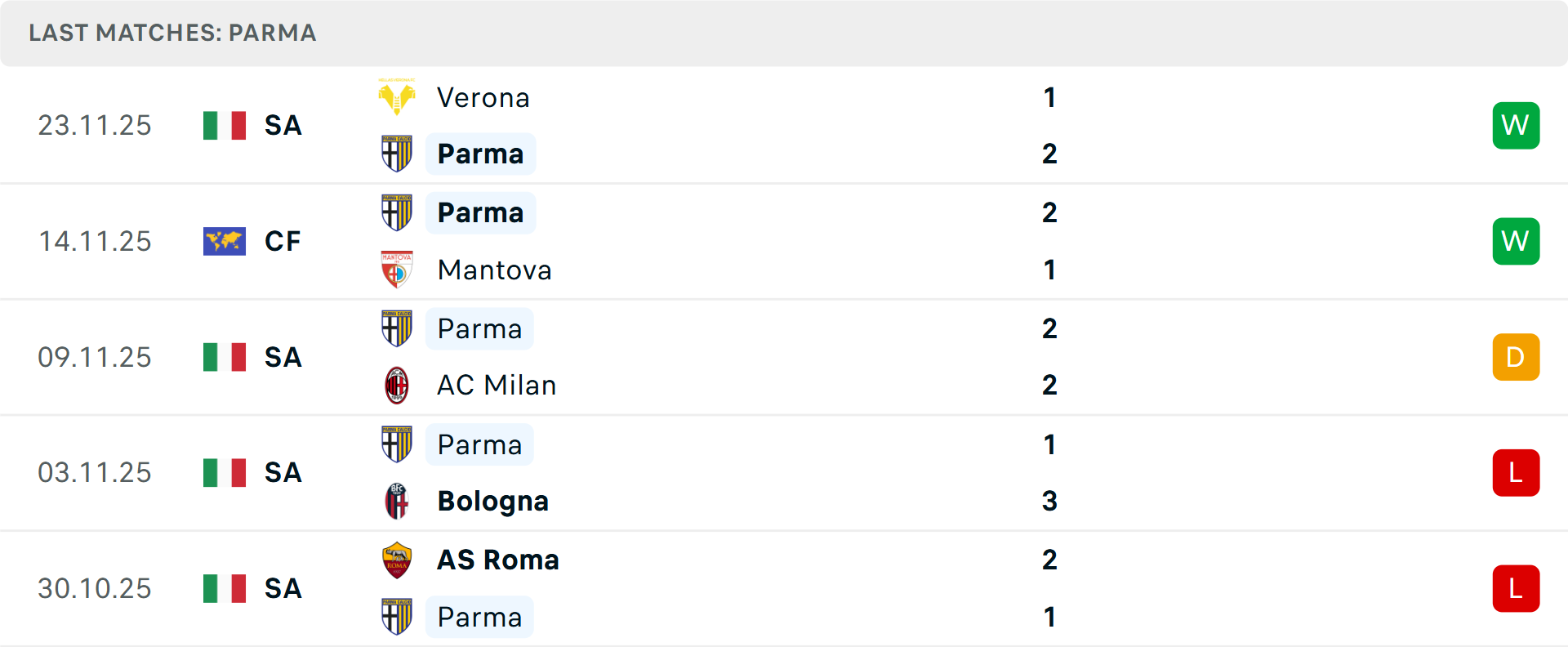Viewport: 1568px width, 647px height.
Task: Click the red L badge for AS Roma match
Action: point(1516,588)
